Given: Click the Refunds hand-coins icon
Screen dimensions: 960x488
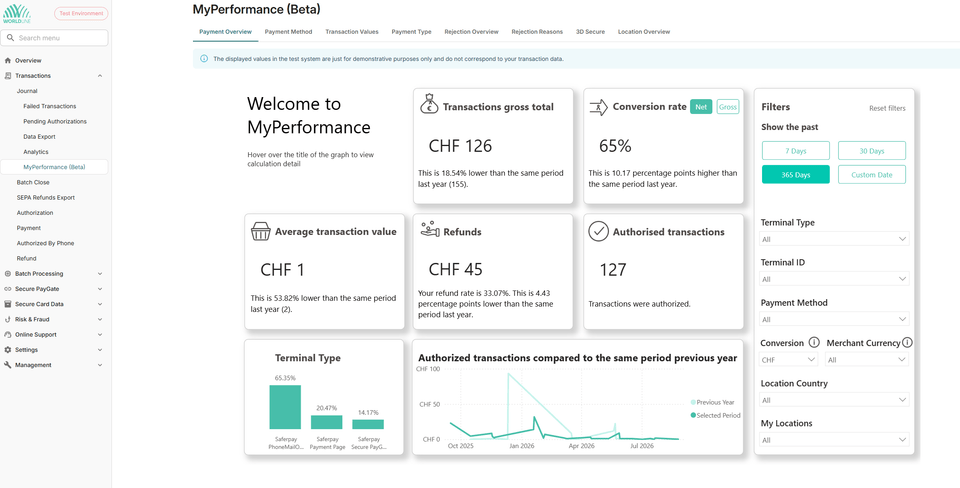Looking at the screenshot, I should (430, 230).
